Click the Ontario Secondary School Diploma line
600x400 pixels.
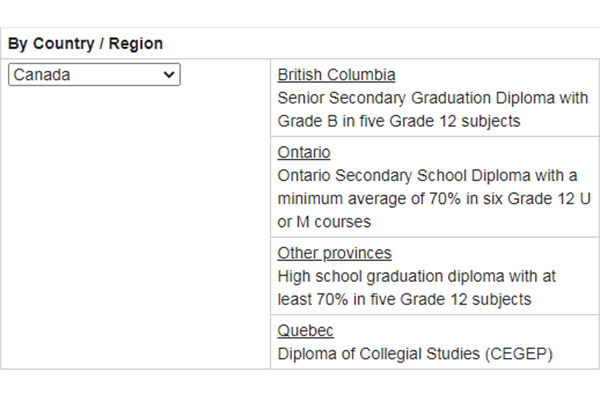click(427, 176)
